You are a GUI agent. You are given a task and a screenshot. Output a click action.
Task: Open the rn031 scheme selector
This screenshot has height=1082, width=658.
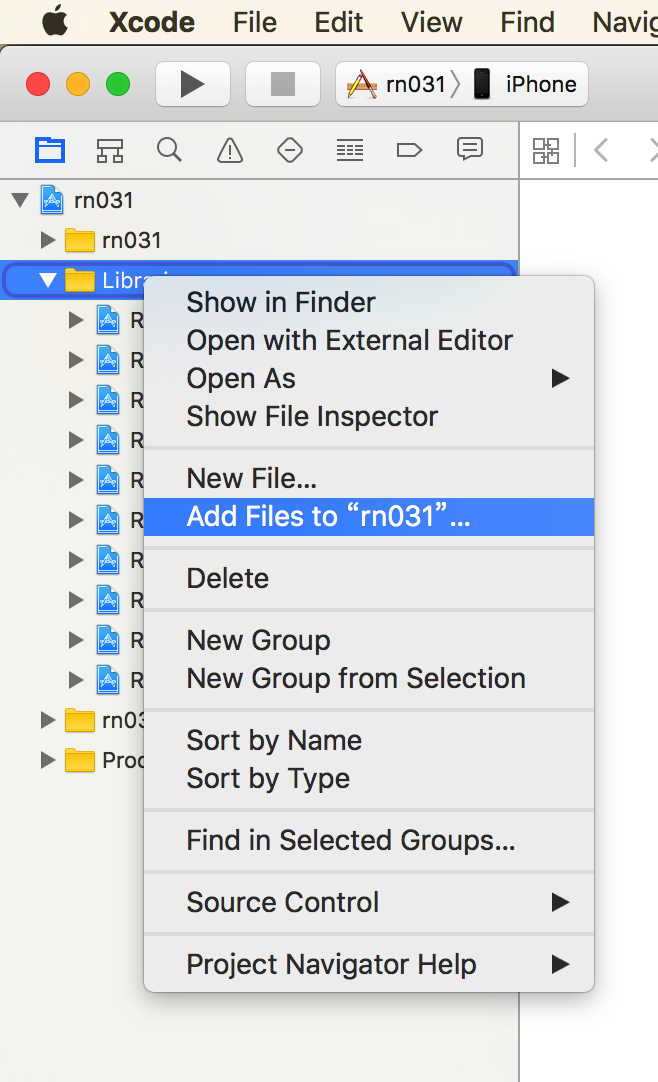point(400,84)
